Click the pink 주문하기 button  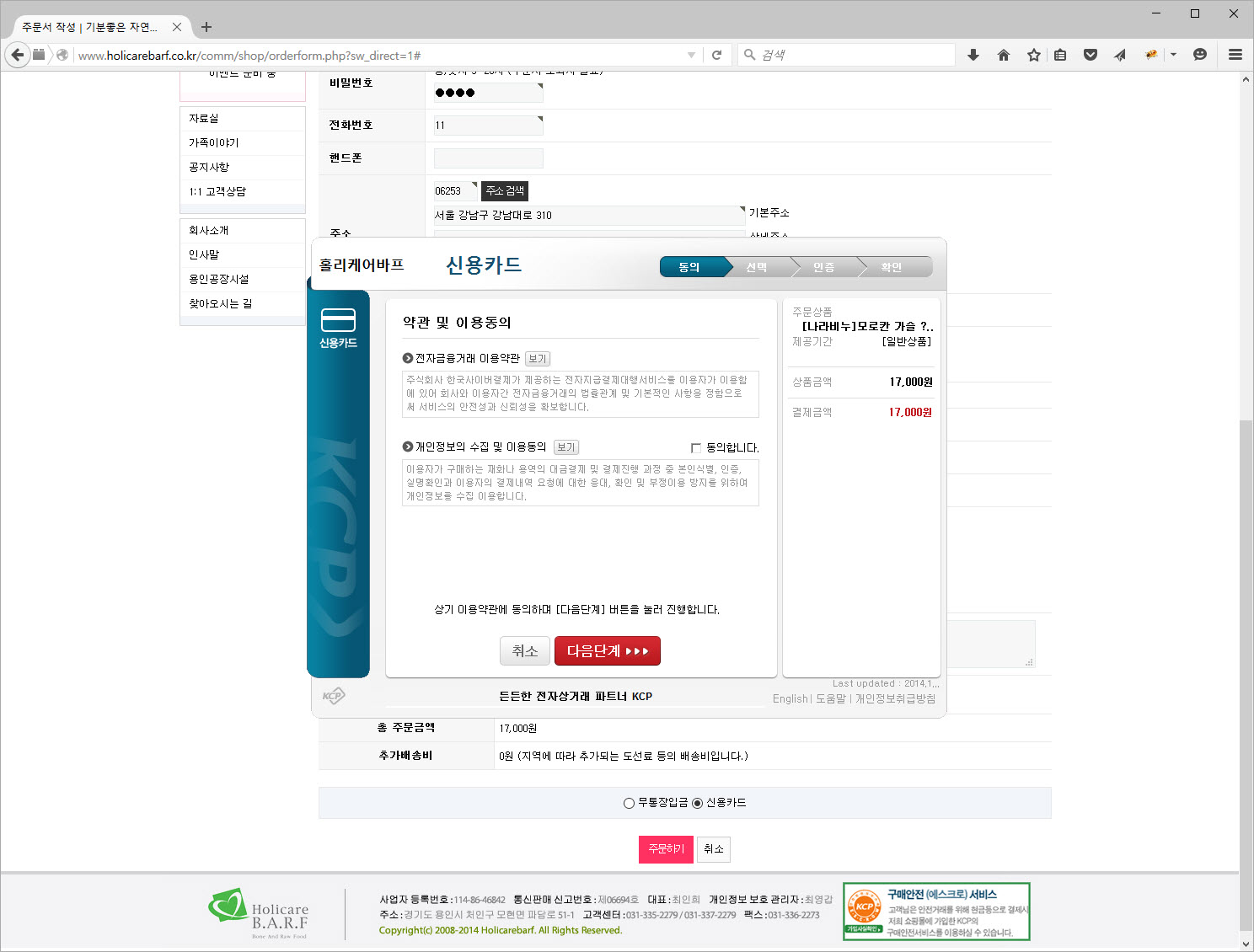[x=666, y=849]
